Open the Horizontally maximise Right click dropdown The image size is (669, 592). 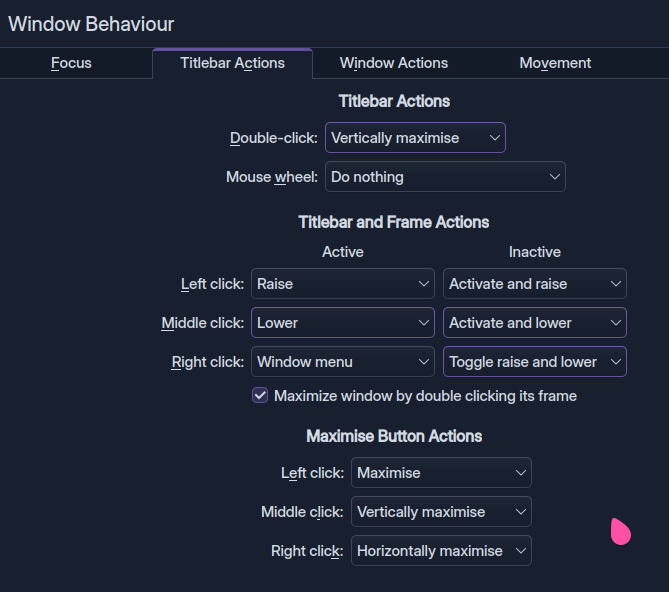coord(441,551)
